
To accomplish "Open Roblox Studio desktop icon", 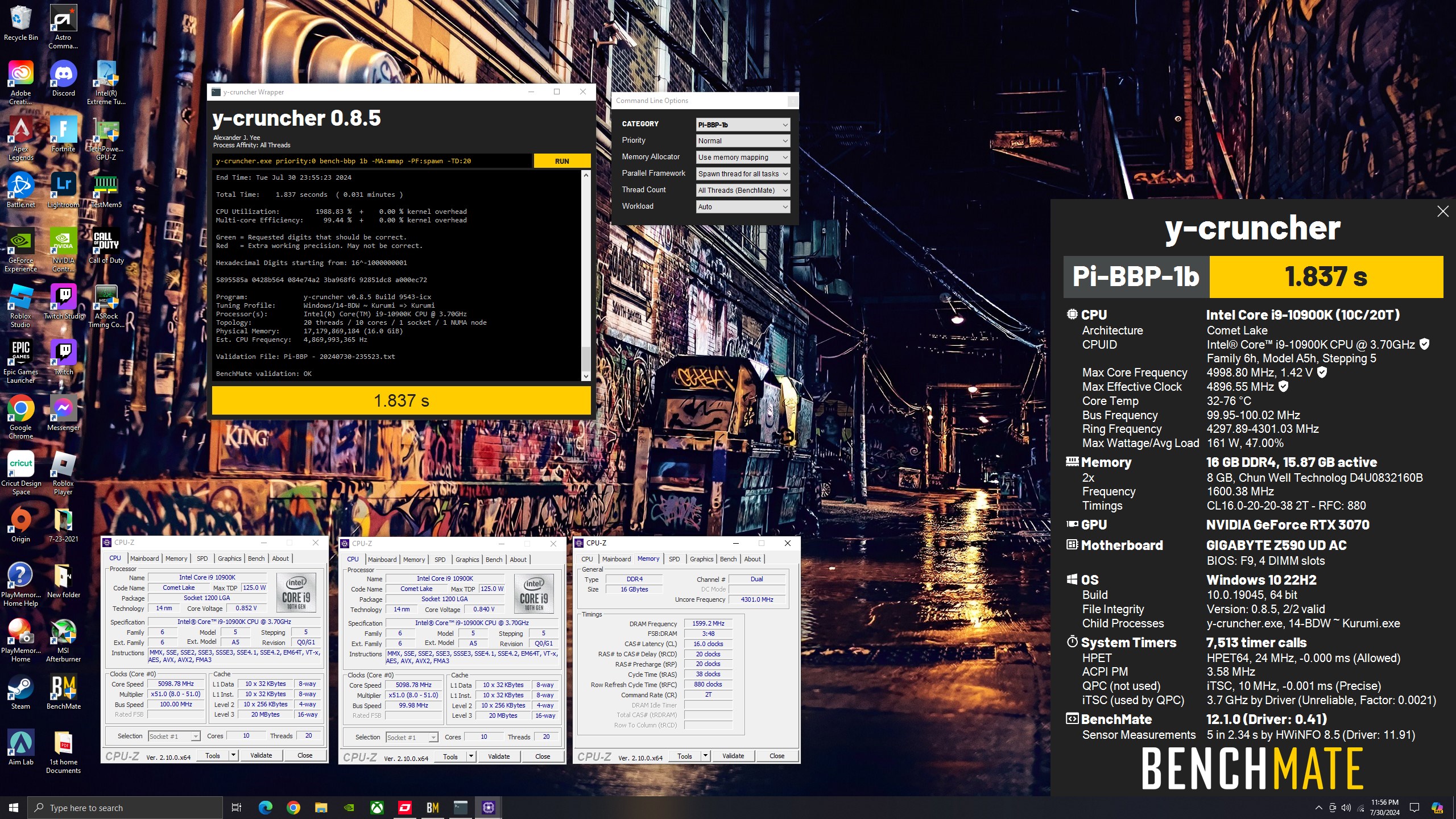I will click(20, 305).
